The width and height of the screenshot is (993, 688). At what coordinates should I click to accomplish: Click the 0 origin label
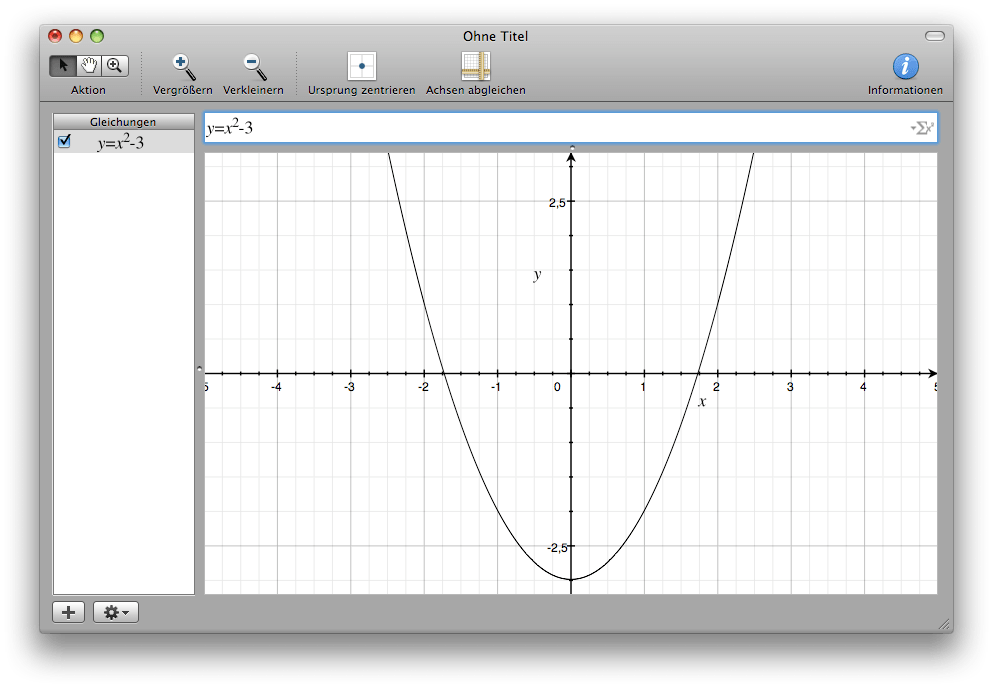click(557, 386)
